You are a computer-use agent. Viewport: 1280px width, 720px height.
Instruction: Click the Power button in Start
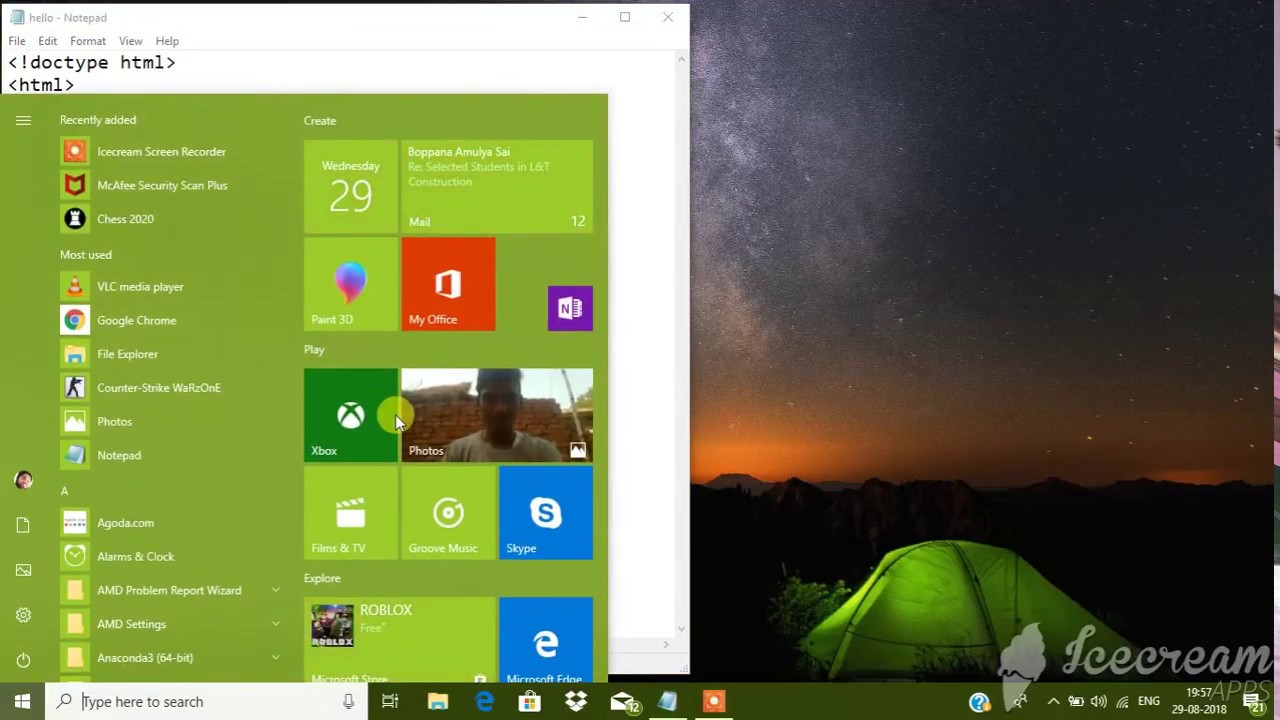click(x=23, y=660)
